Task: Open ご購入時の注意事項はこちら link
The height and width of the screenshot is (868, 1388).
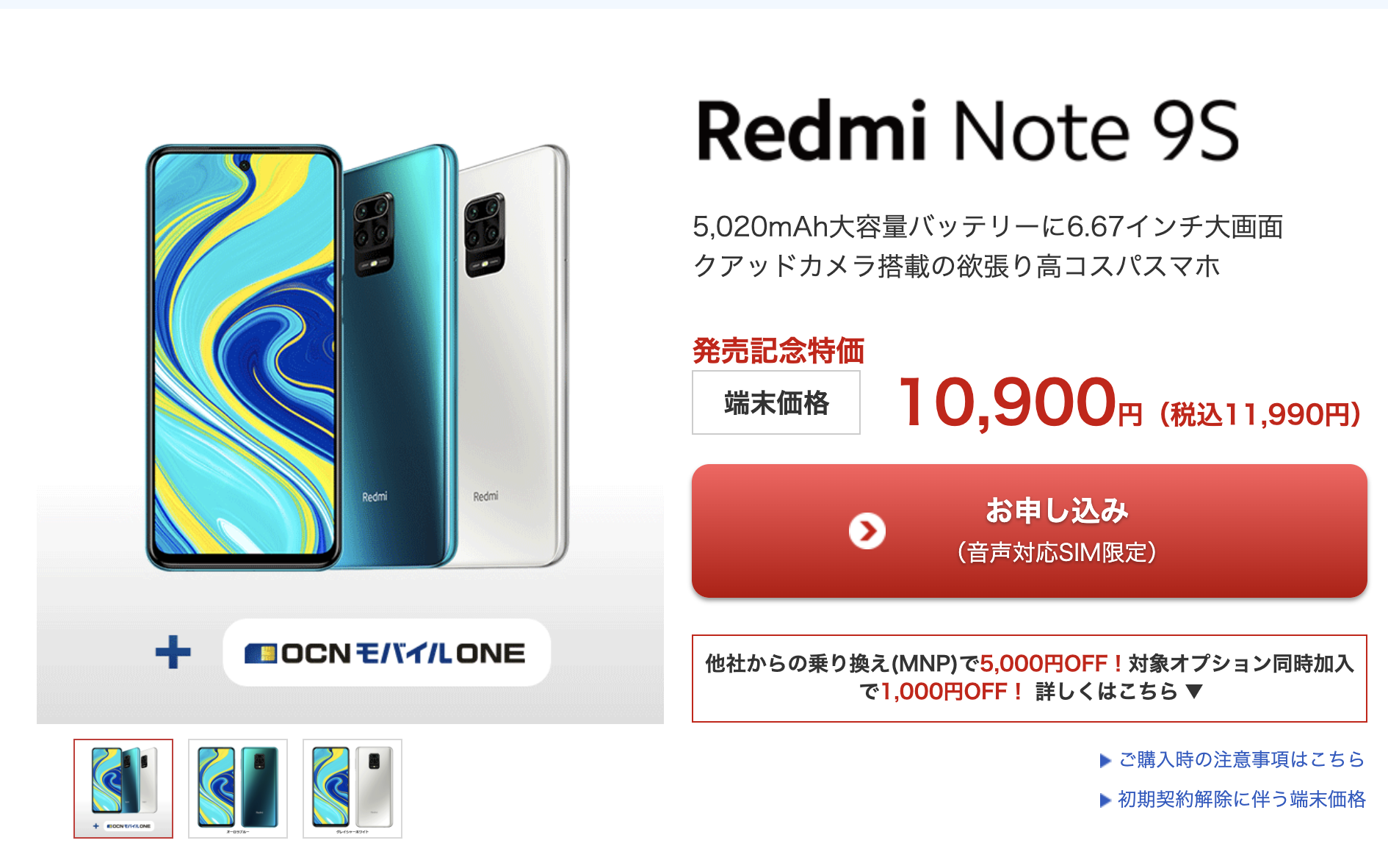Action: pos(1241,759)
